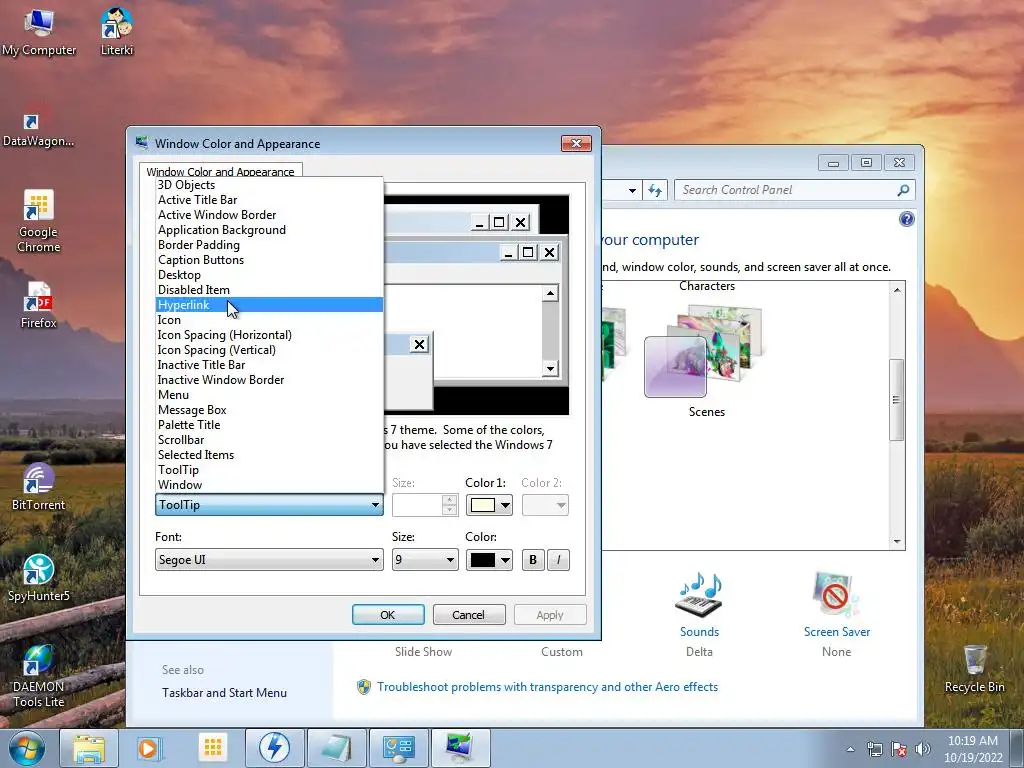
Task: Open Sounds icon in Personalization window
Action: coord(699,595)
